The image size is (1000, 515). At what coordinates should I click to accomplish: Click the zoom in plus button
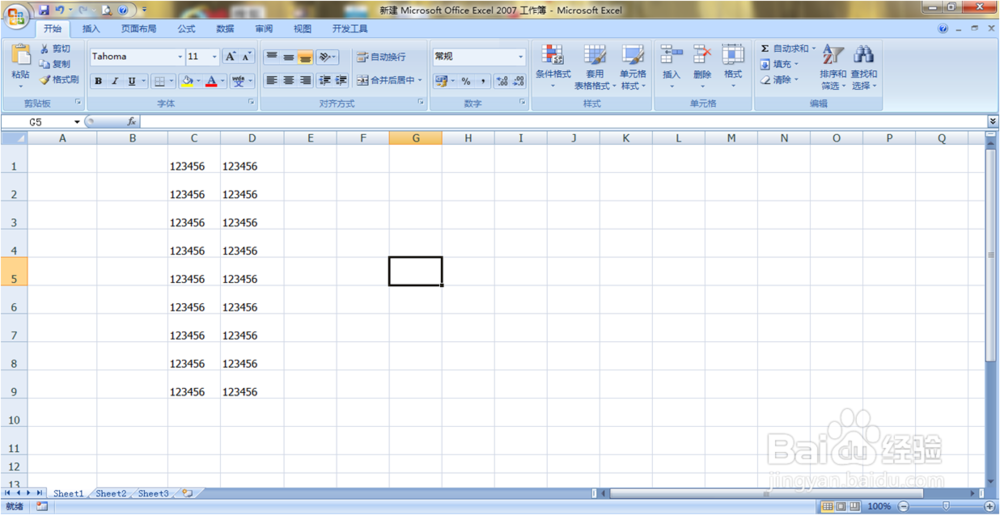(988, 506)
